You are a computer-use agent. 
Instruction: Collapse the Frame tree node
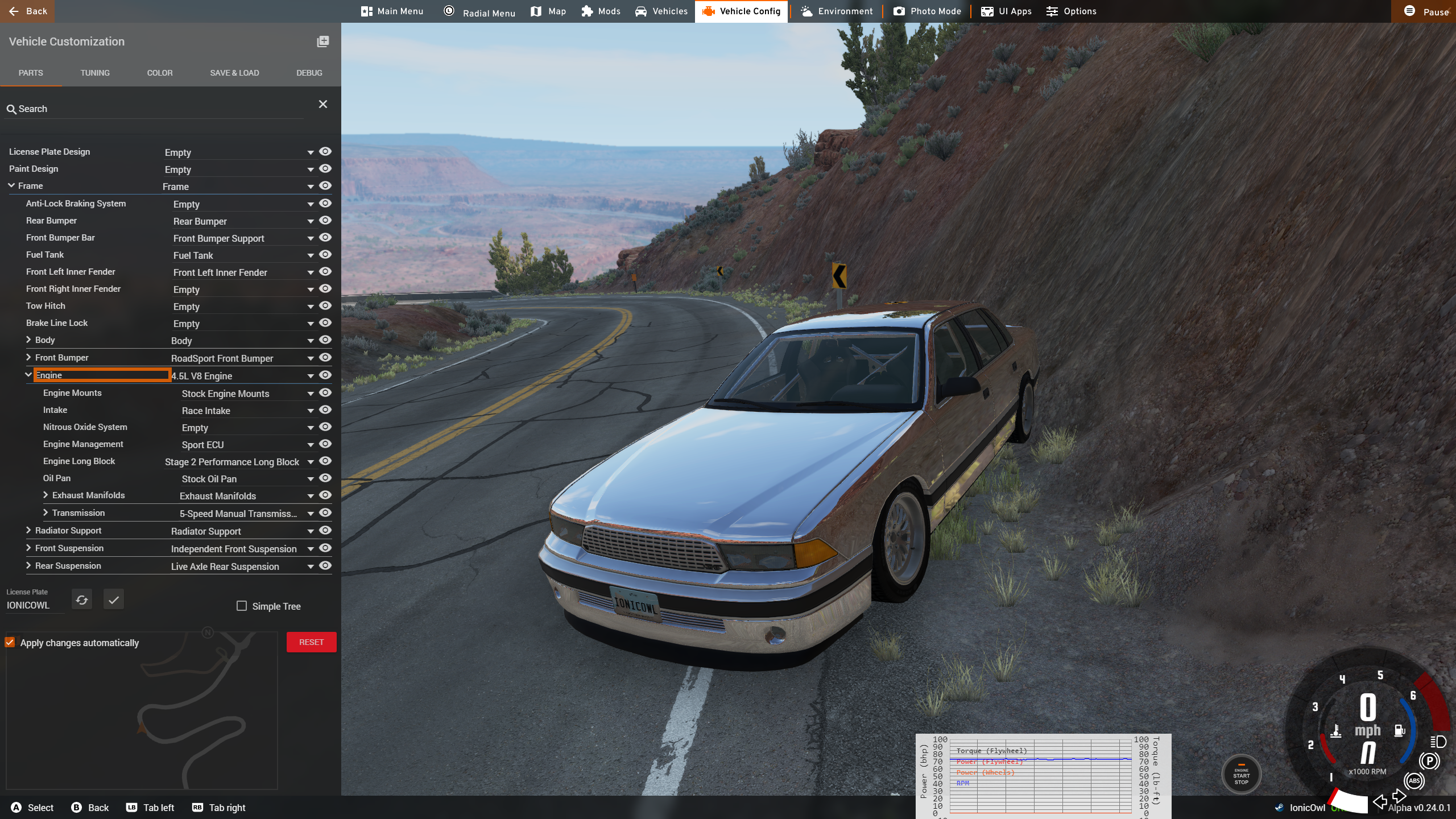pos(11,185)
